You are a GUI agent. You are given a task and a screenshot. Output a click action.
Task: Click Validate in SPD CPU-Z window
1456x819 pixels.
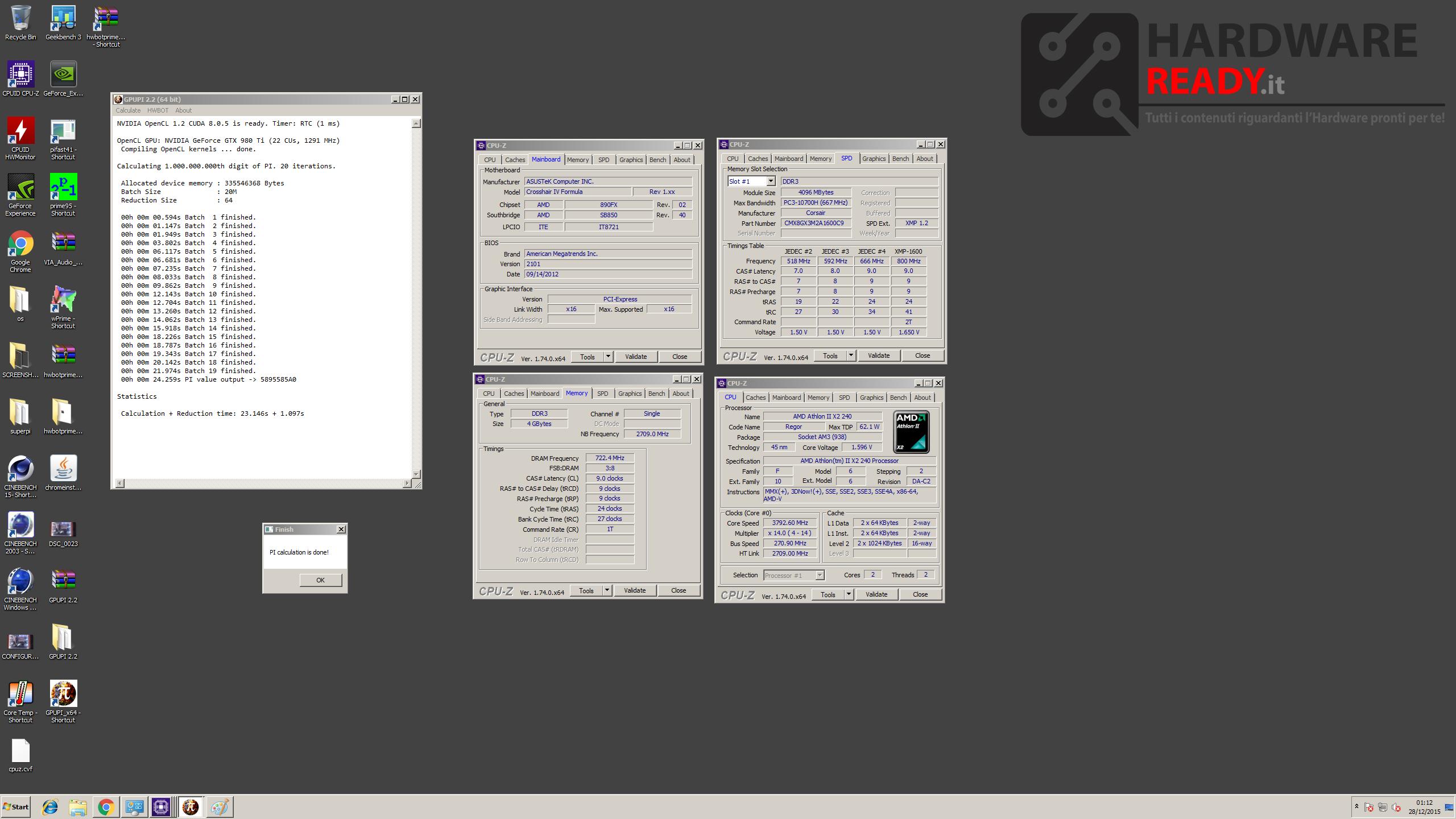[x=879, y=355]
